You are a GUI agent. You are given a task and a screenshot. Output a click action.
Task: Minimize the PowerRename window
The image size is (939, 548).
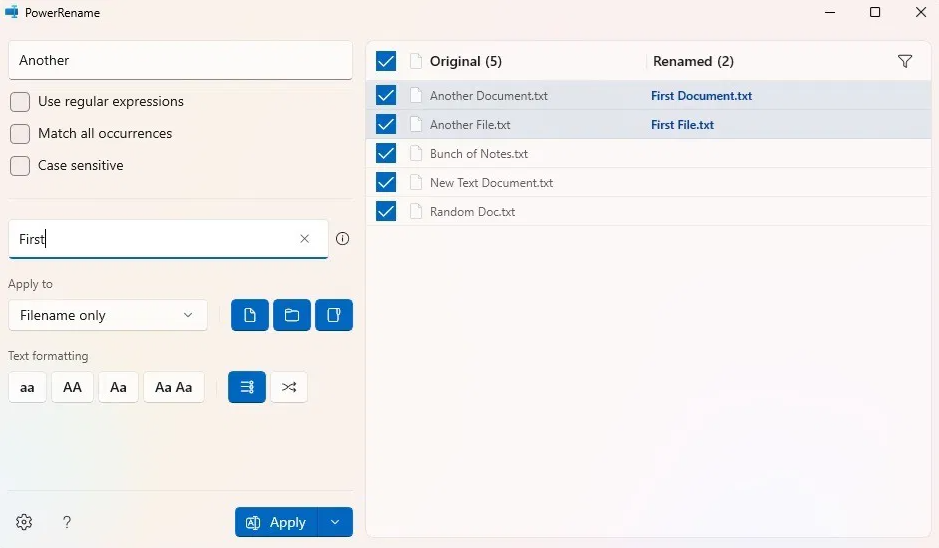point(829,12)
